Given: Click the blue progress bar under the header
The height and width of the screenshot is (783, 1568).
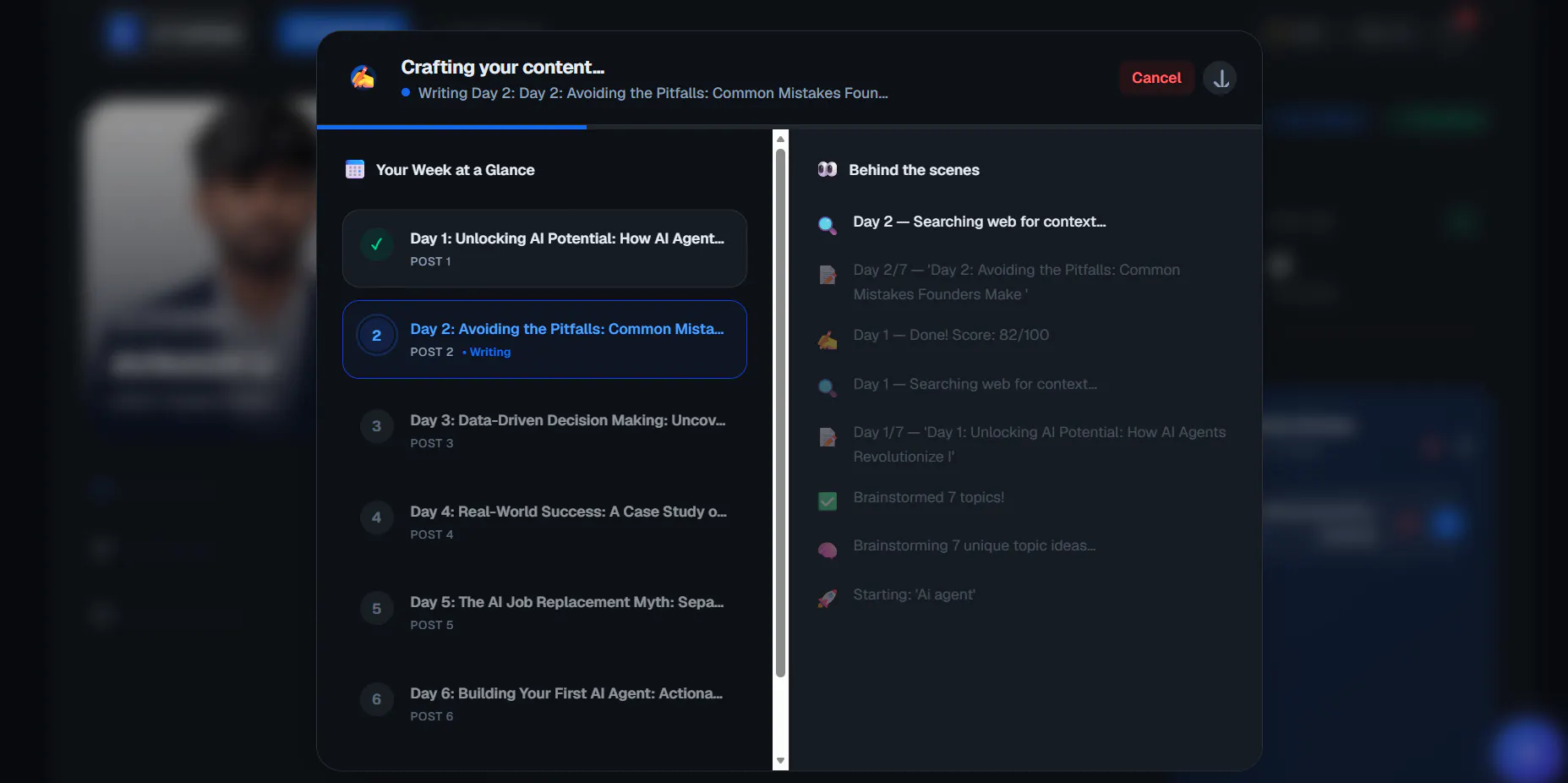Looking at the screenshot, I should 451,127.
